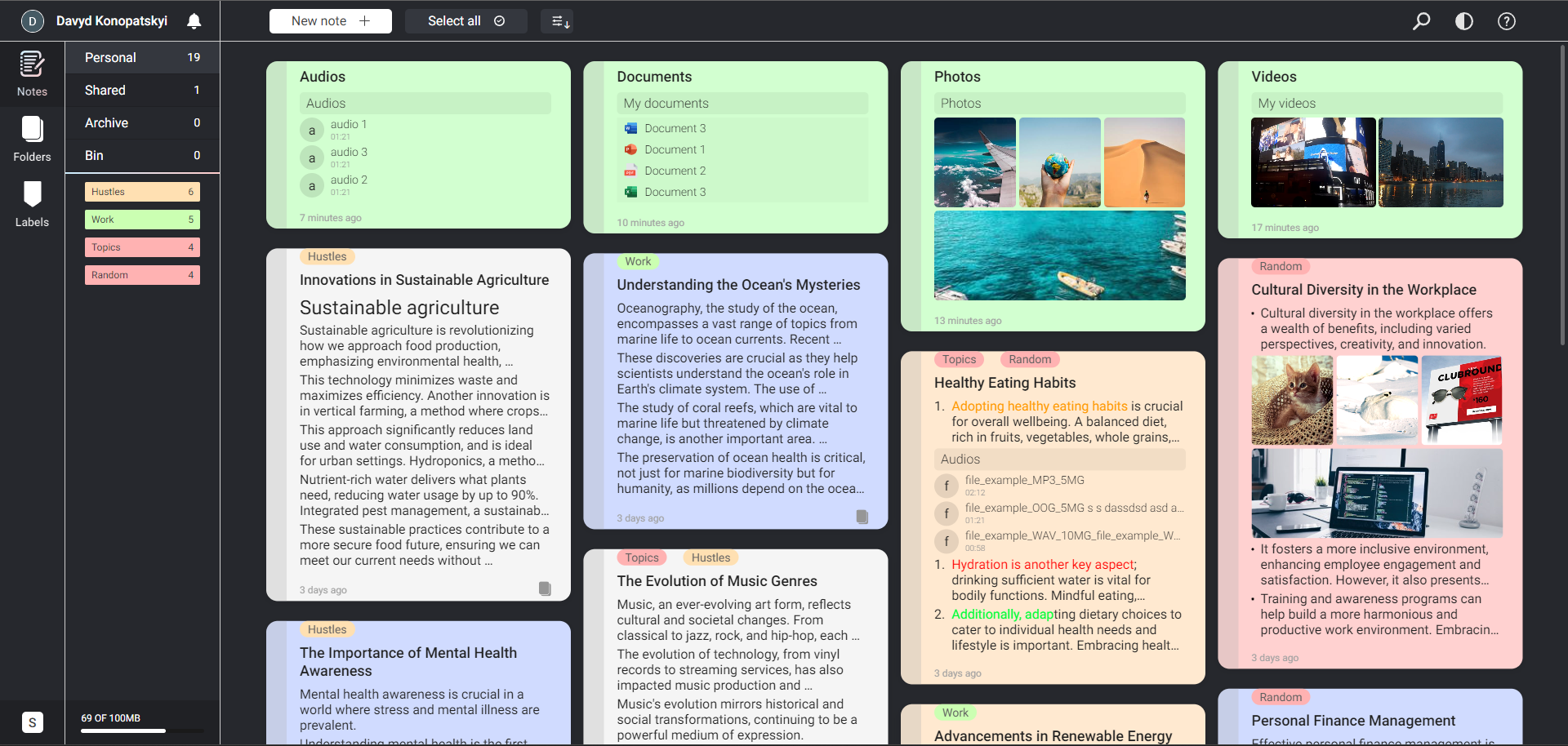Click the page vertical scrollbar
The height and width of the screenshot is (746, 1568).
(x=1562, y=196)
